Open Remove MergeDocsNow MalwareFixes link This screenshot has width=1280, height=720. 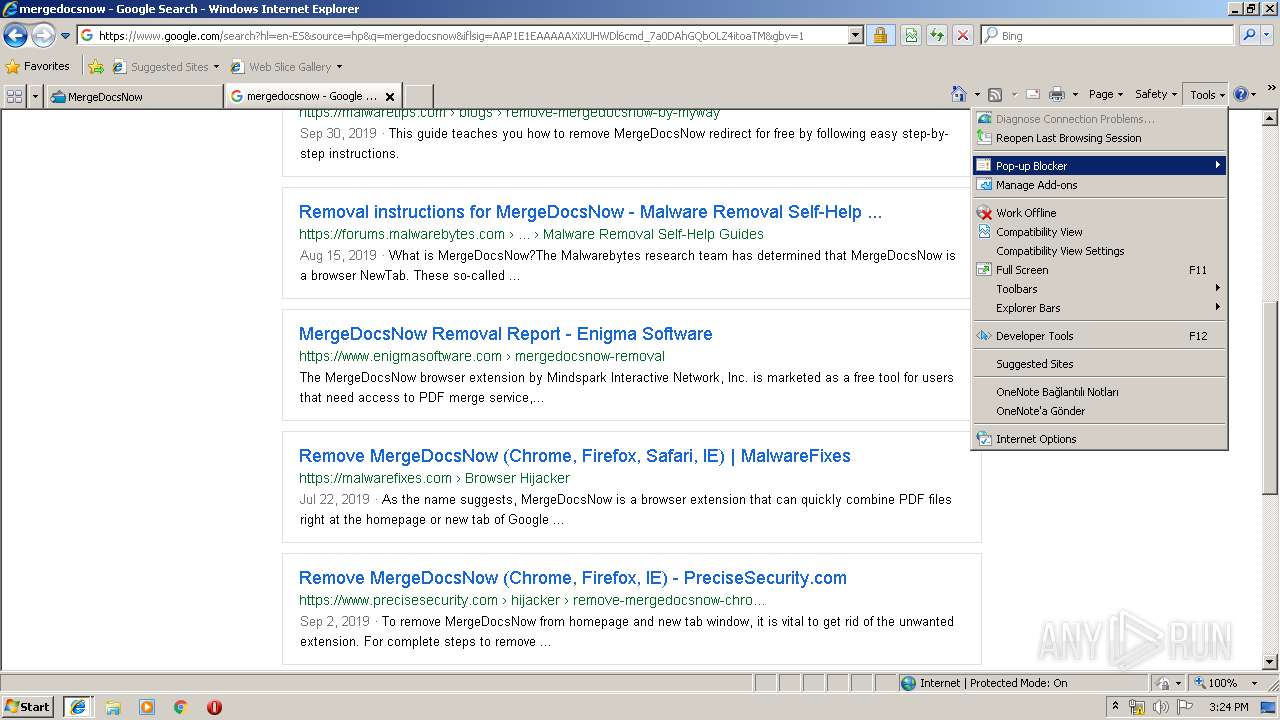(574, 456)
